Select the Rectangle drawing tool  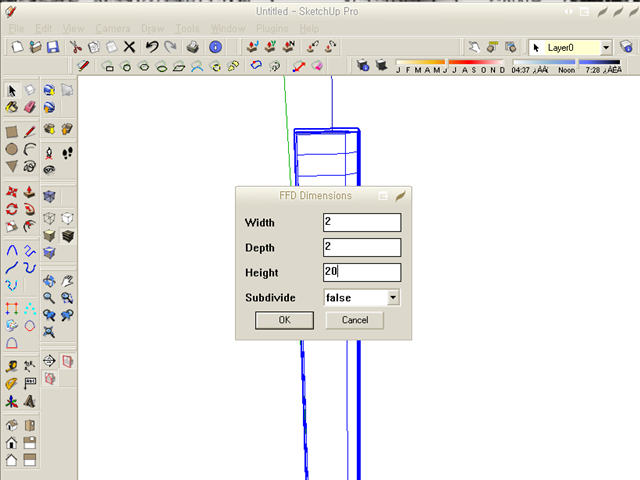point(12,132)
